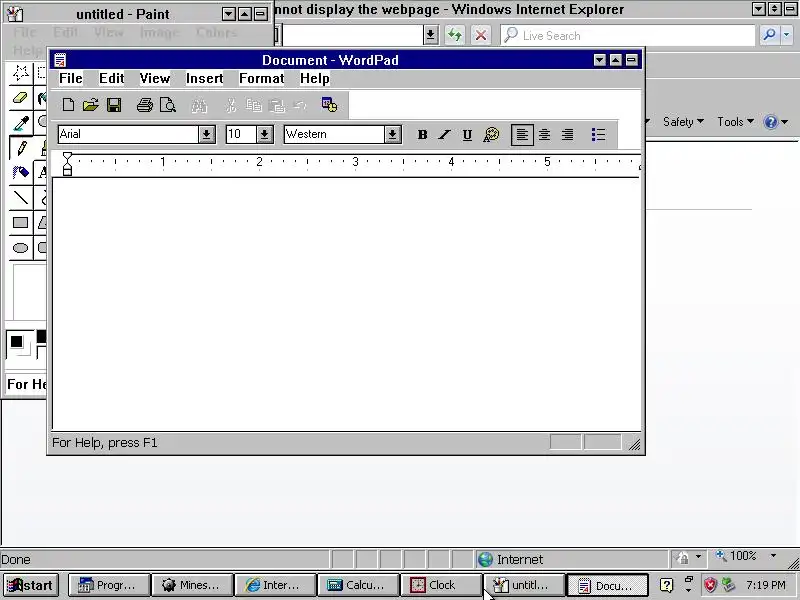Click the Live Search magnifier button in IE
Screen dimensions: 800x600
point(768,35)
